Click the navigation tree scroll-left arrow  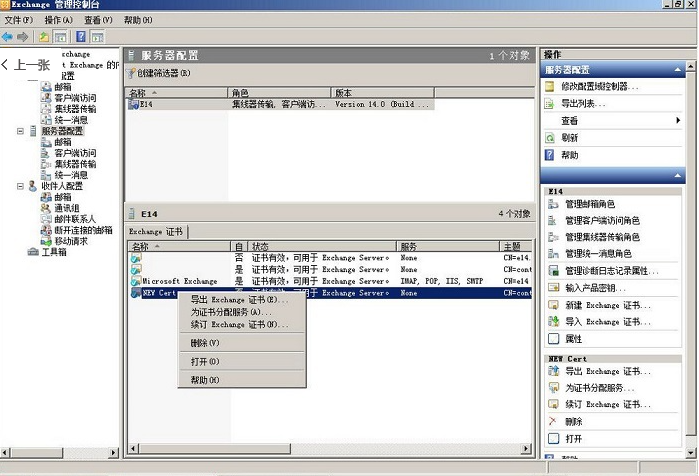5,453
